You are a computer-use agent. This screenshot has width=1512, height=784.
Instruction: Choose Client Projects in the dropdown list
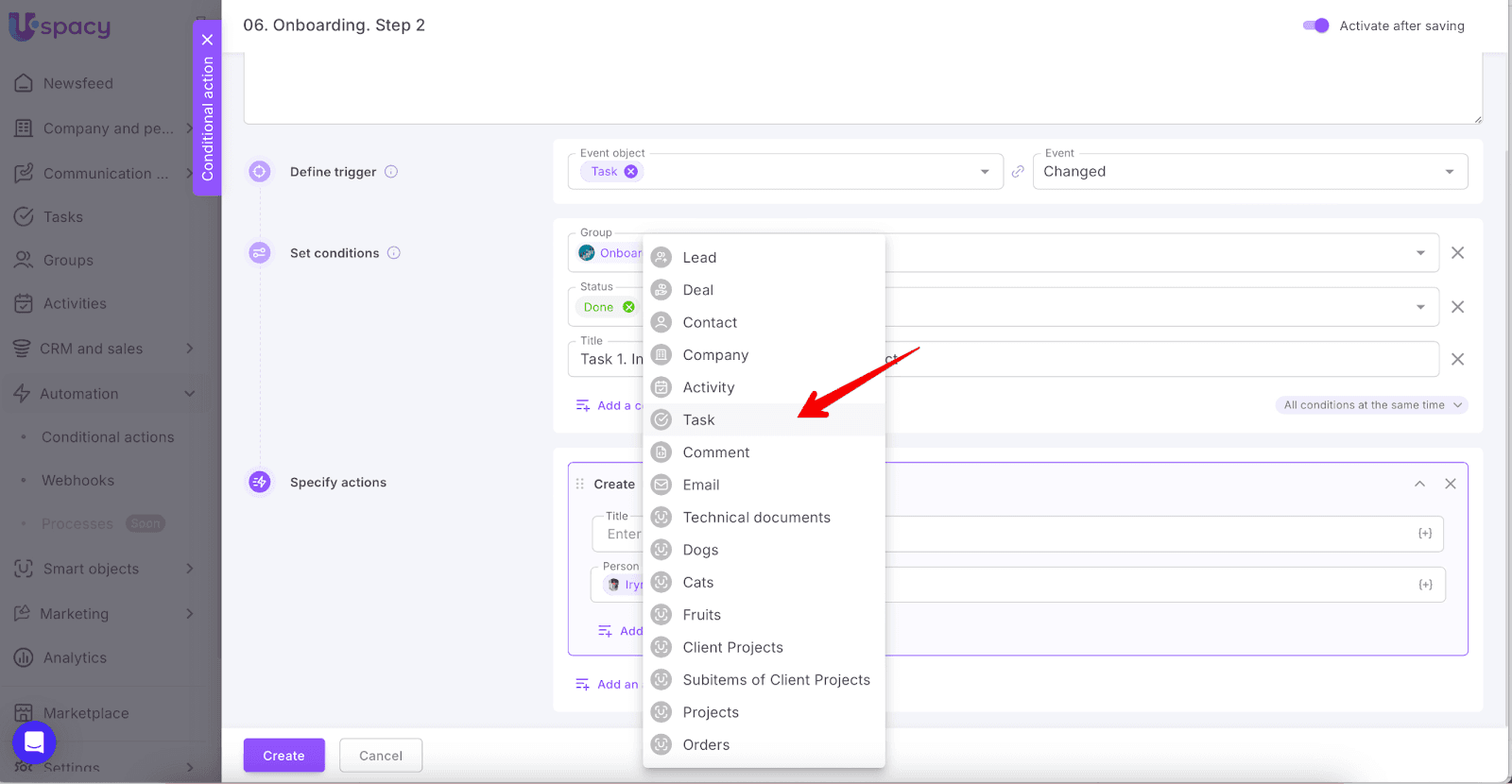point(732,648)
